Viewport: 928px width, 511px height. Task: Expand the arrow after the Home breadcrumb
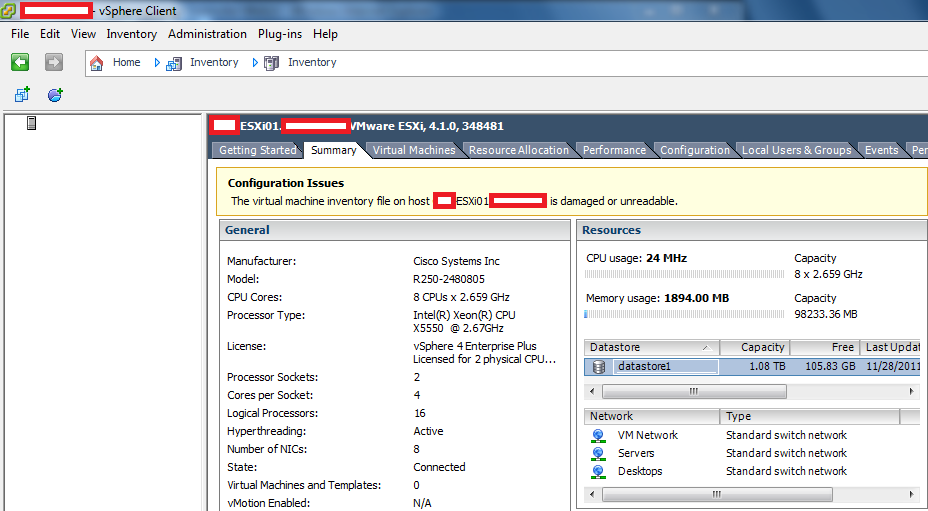pos(157,62)
